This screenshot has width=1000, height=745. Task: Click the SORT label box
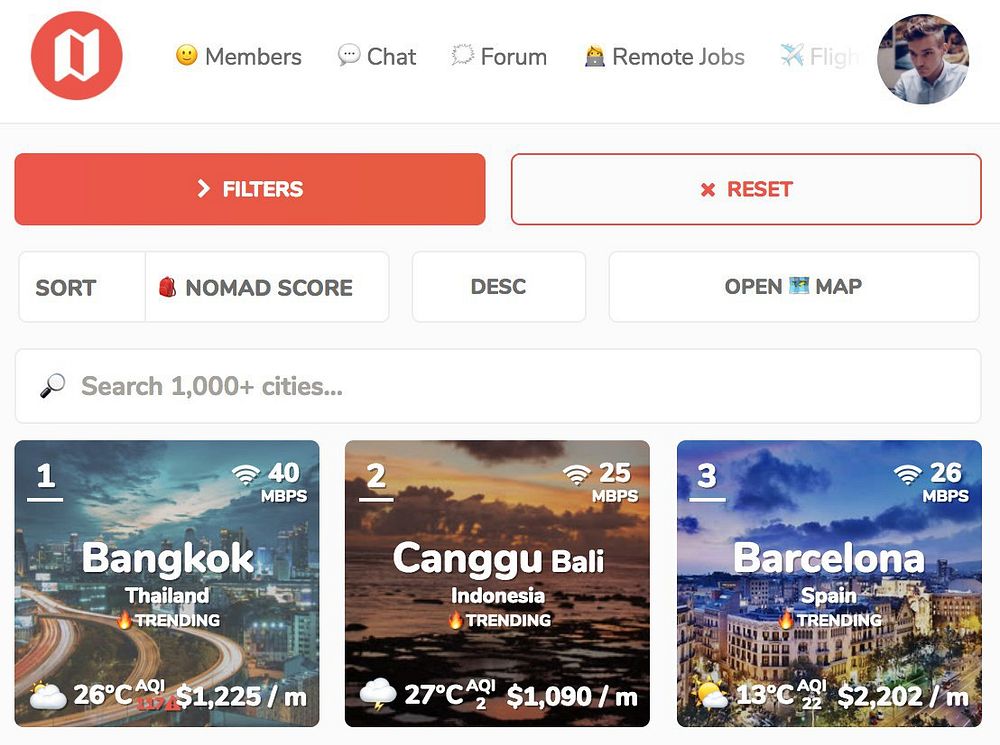[x=82, y=286]
